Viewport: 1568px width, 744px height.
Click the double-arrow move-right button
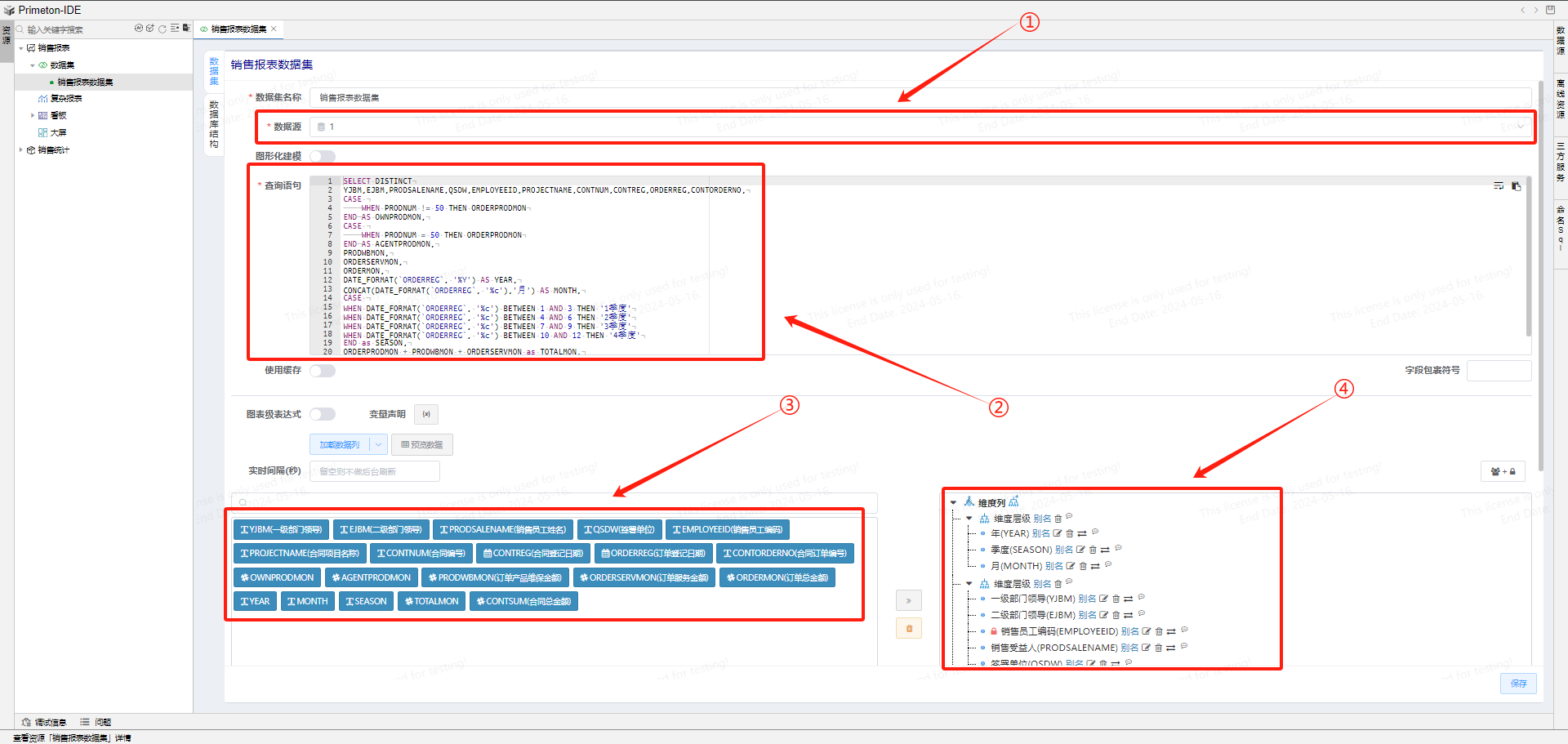click(909, 601)
